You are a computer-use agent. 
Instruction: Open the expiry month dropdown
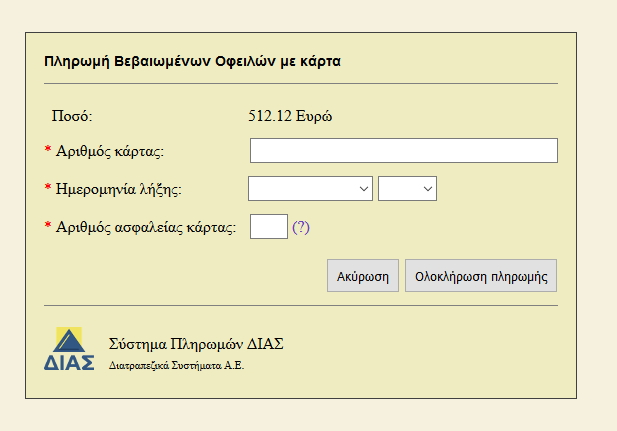310,189
